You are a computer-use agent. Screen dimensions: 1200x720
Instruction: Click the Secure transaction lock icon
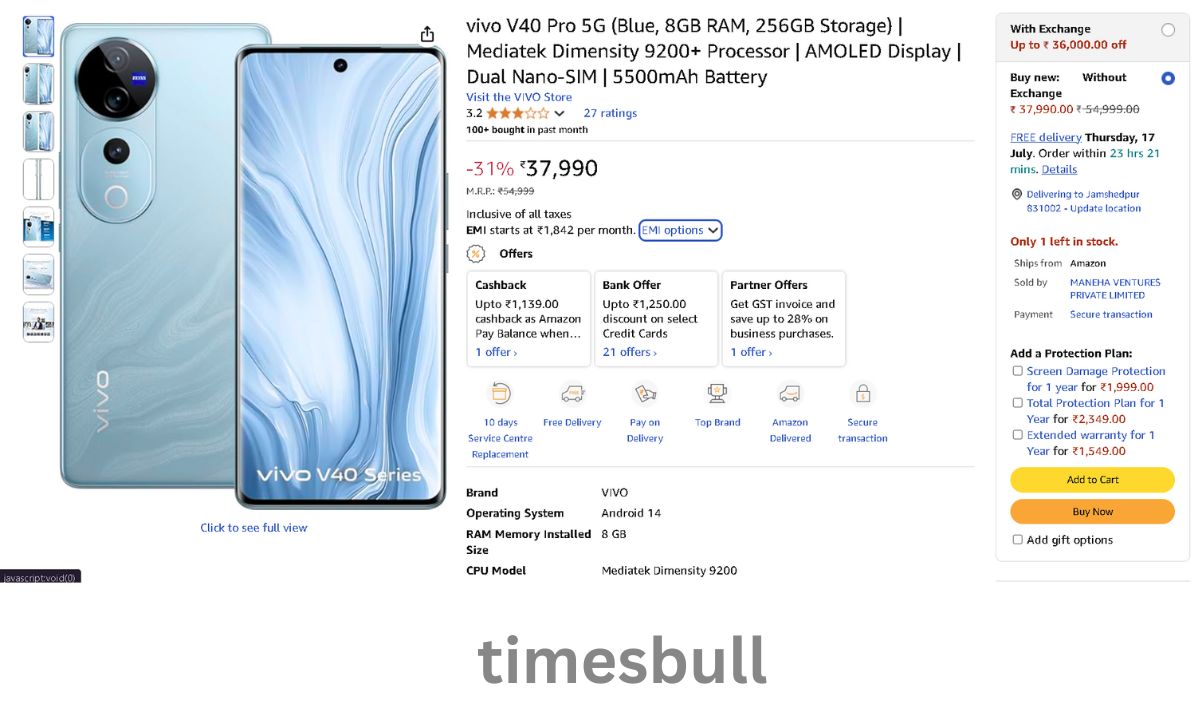tap(862, 393)
